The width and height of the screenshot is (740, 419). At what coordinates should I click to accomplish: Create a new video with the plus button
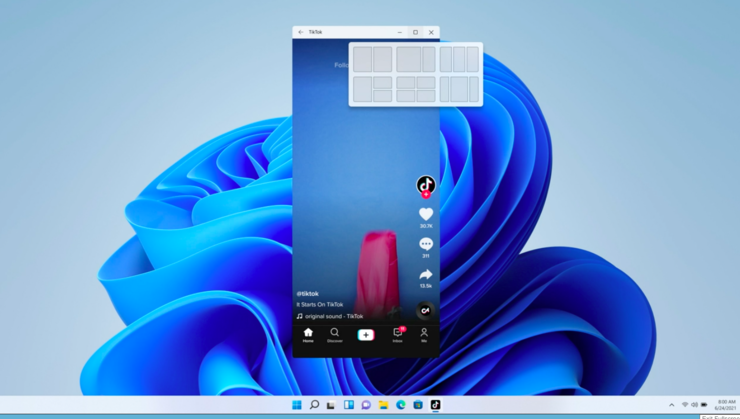366,335
